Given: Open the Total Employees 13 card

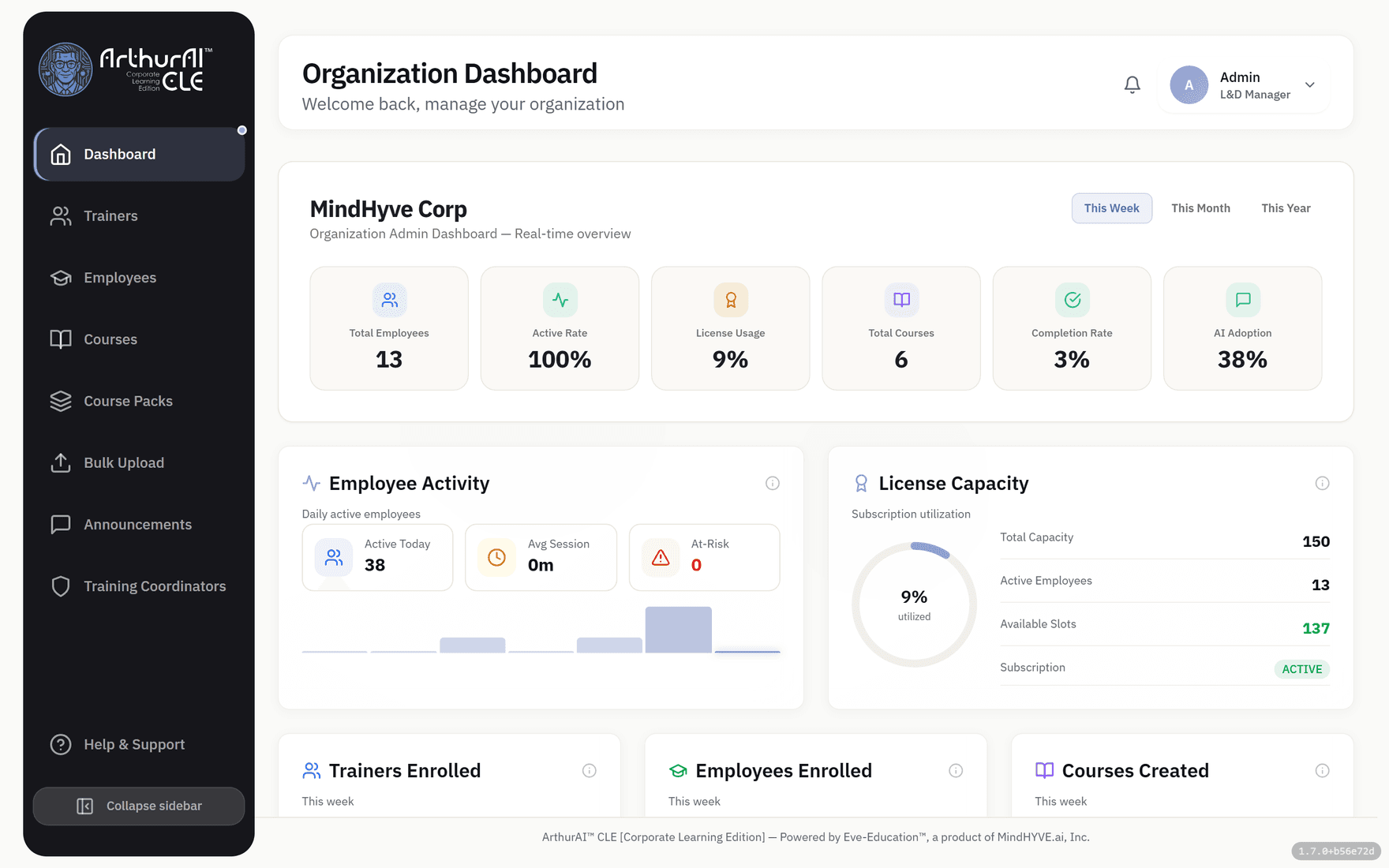Looking at the screenshot, I should 389,328.
